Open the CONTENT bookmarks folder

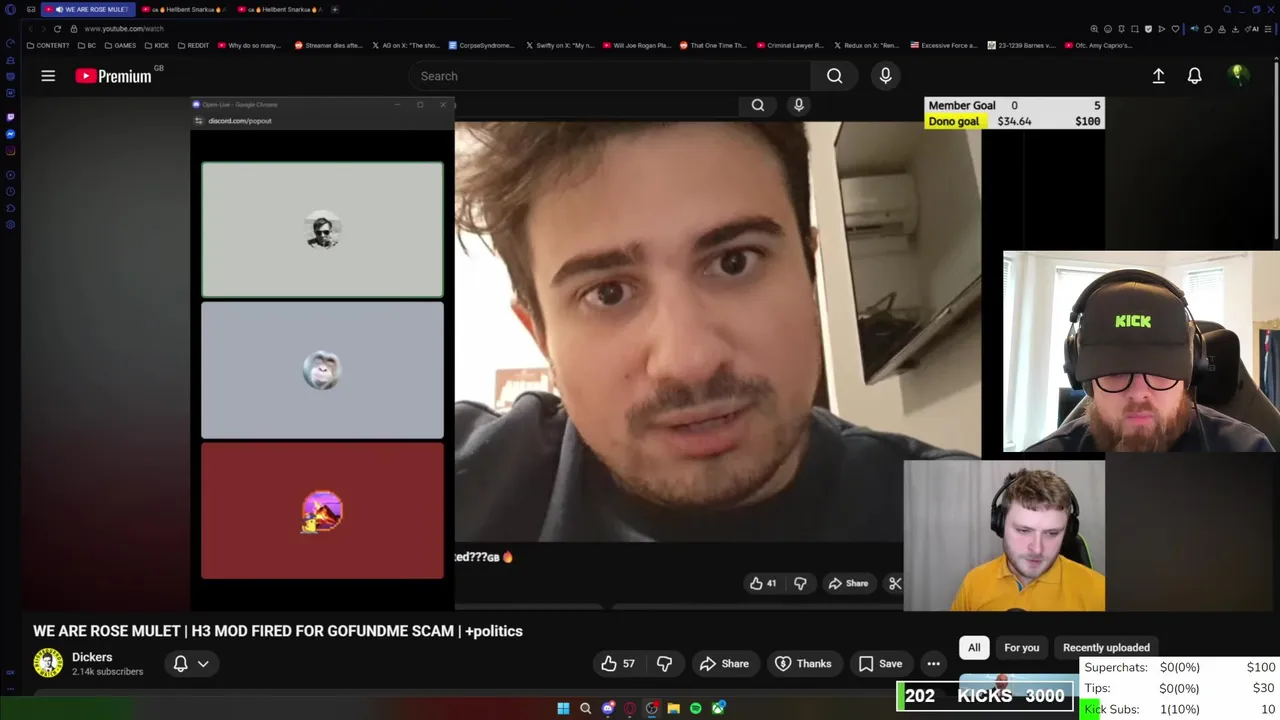point(48,45)
